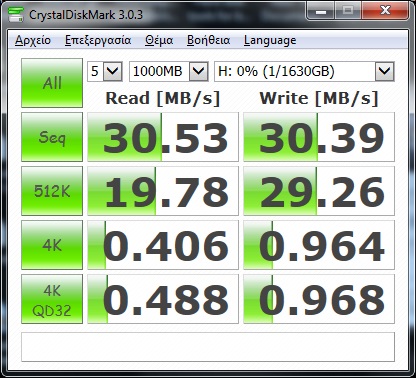The width and height of the screenshot is (416, 378).
Task: Click the Seq write result 30.39
Action: click(319, 137)
